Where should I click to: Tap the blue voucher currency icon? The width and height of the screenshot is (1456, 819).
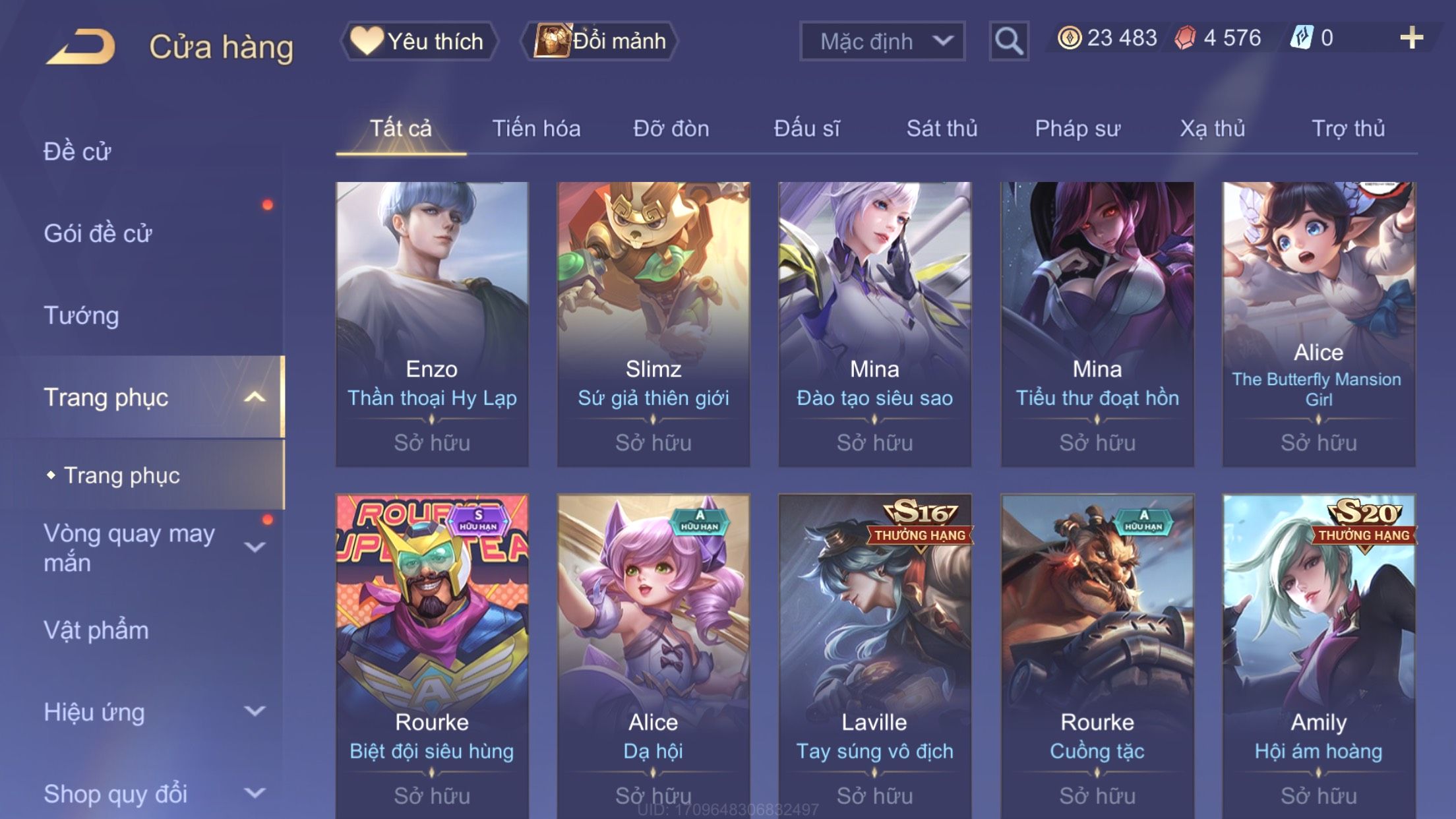point(1302,38)
